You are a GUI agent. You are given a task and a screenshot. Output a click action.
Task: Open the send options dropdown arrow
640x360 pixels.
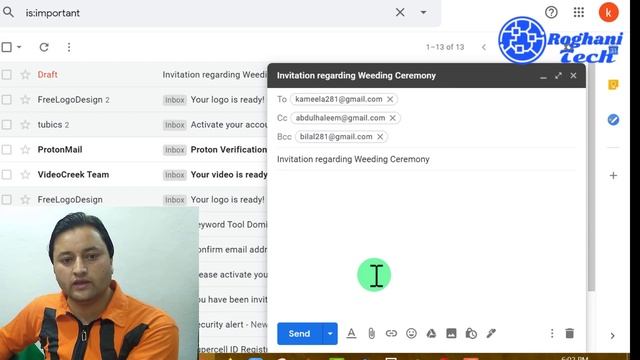(x=330, y=333)
